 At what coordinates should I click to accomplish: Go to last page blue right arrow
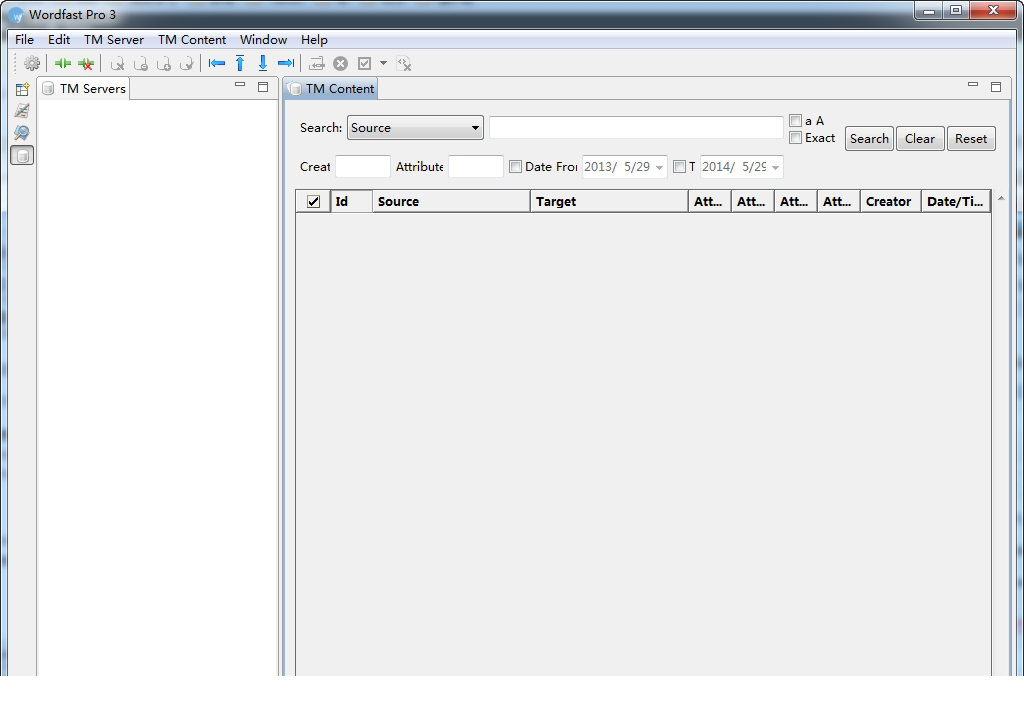(286, 63)
